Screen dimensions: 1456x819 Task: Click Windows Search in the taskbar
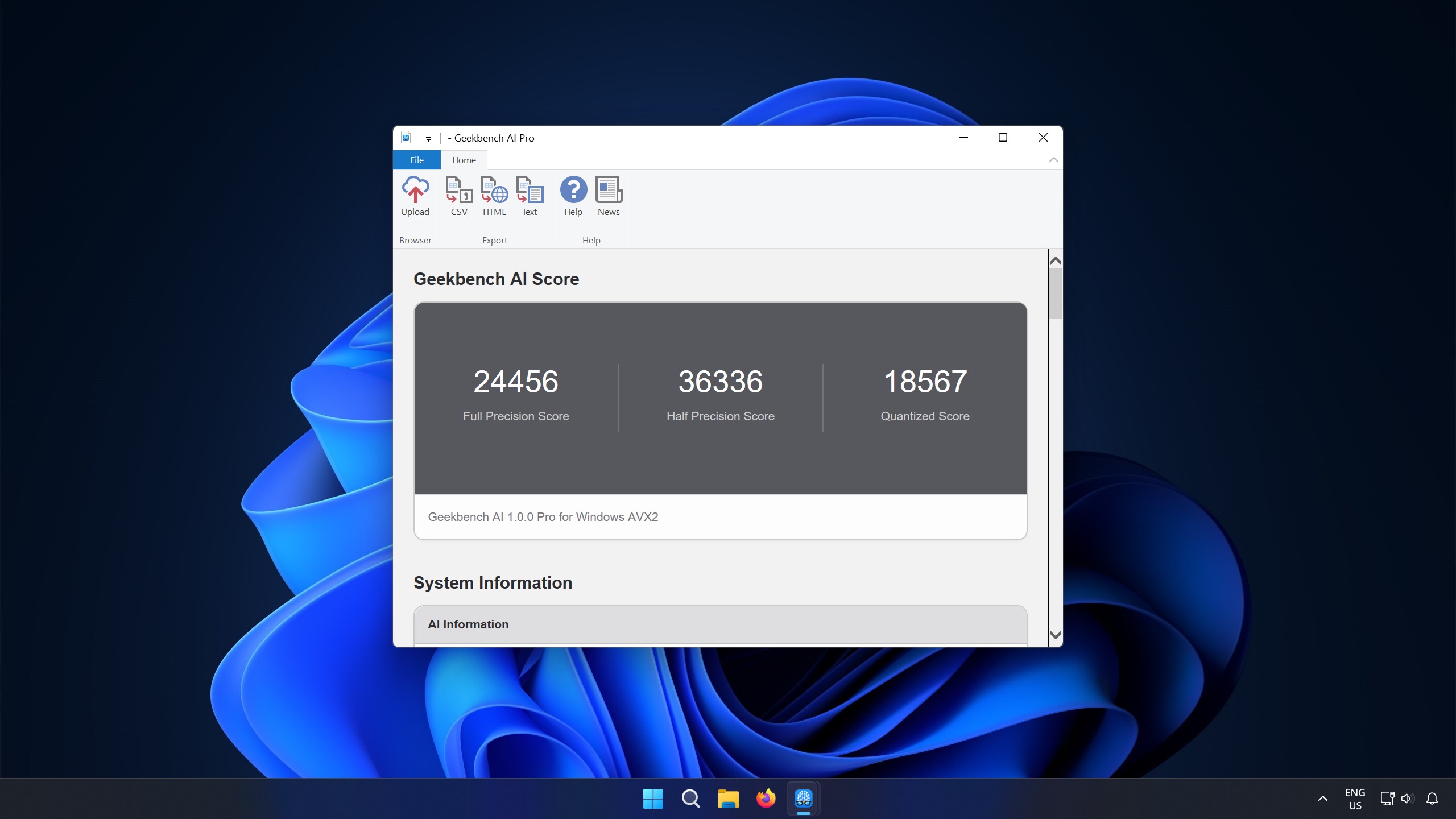691,798
